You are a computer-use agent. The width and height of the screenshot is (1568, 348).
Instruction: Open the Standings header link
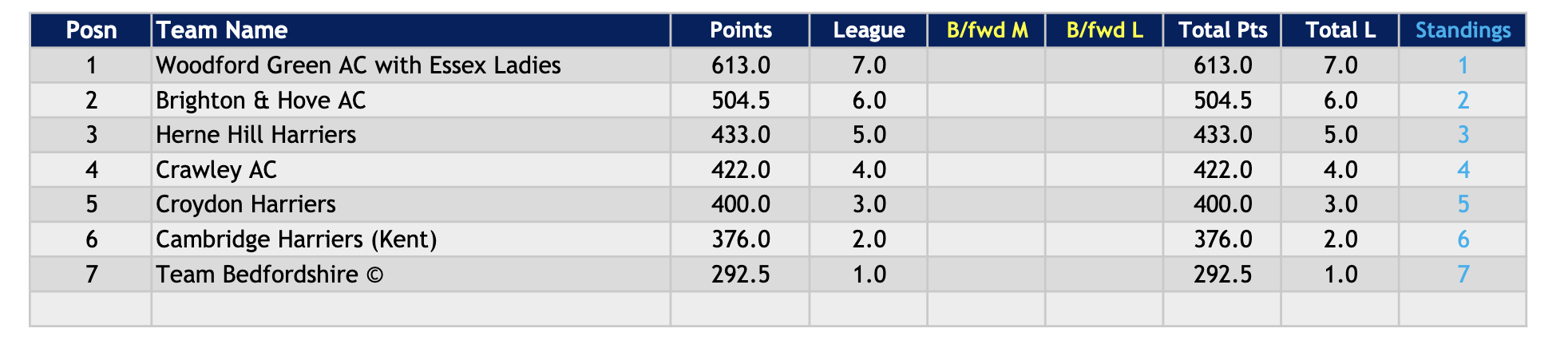pyautogui.click(x=1463, y=30)
